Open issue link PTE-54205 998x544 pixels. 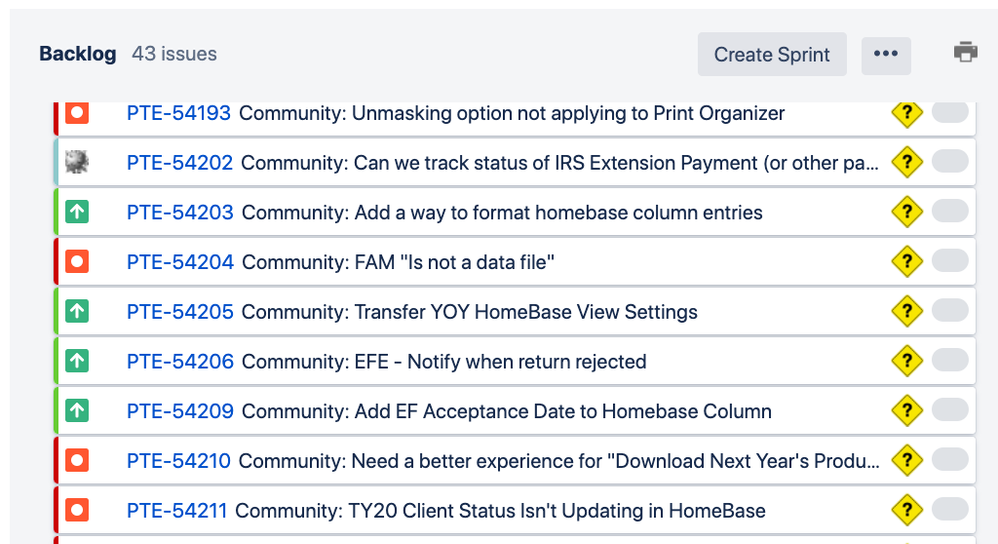coord(180,312)
